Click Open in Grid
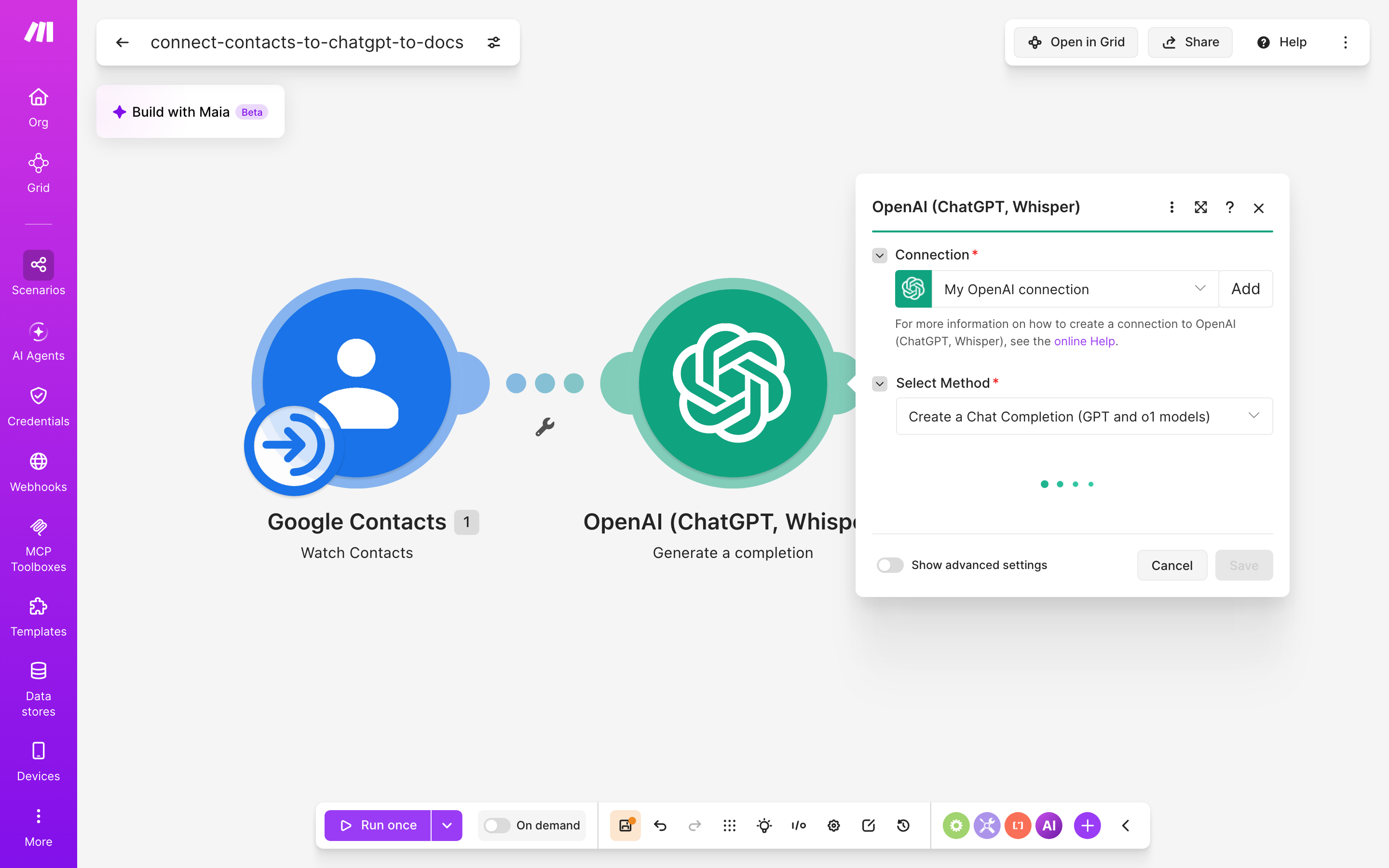The width and height of the screenshot is (1389, 868). 1076,42
